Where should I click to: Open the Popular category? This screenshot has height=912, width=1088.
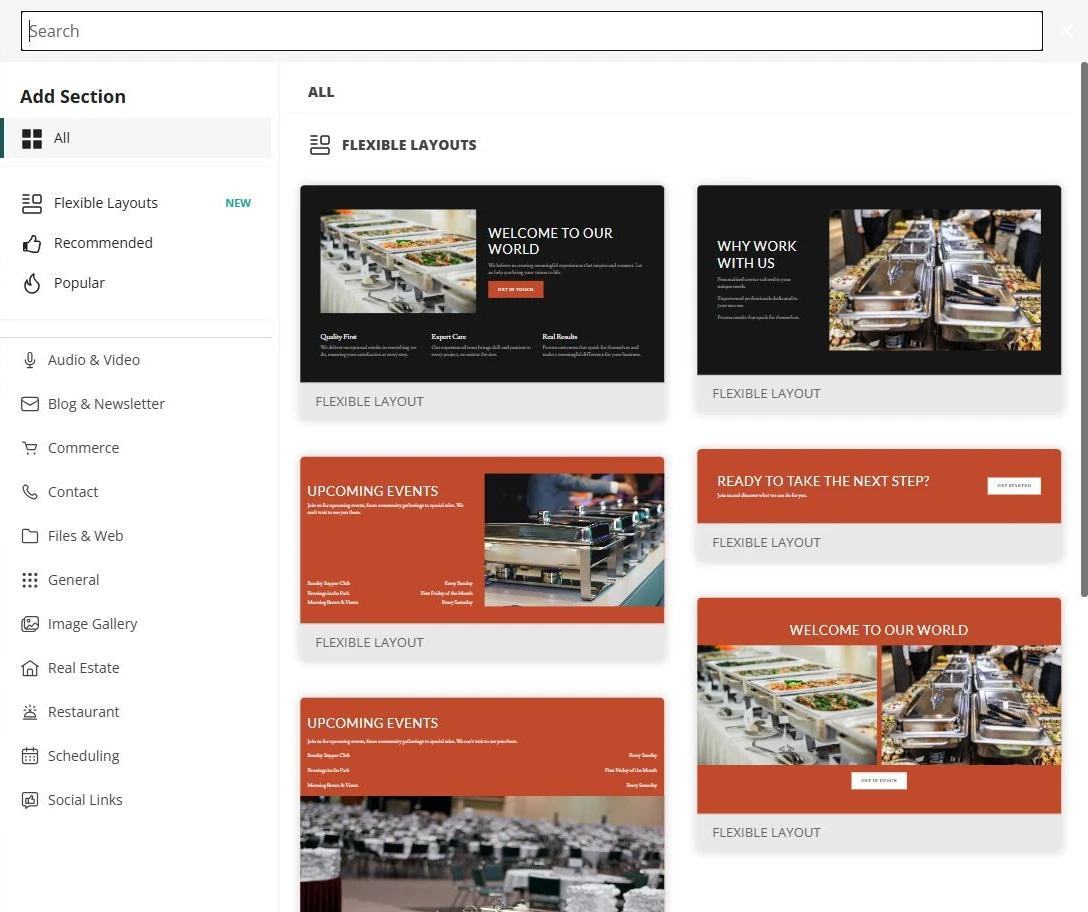click(137, 283)
